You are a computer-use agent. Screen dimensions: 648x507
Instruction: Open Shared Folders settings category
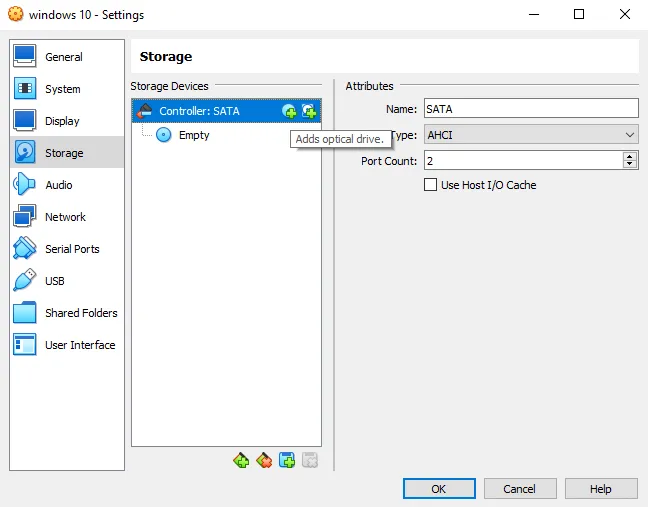pyautogui.click(x=67, y=313)
